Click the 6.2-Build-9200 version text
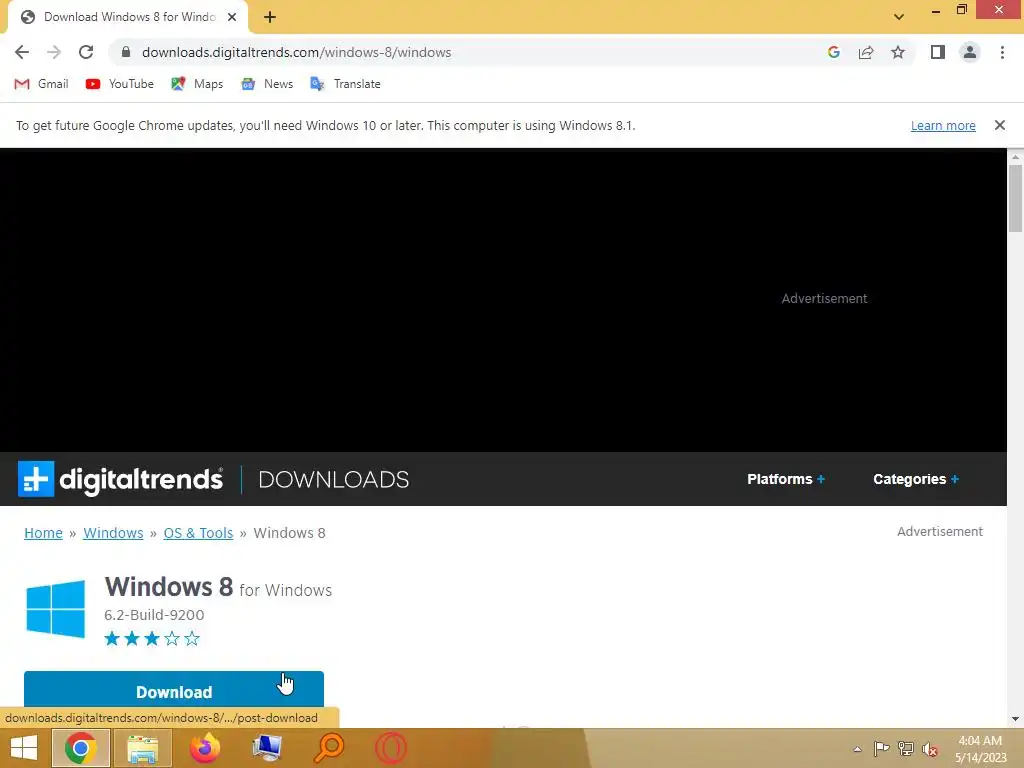Image resolution: width=1024 pixels, height=768 pixels. pos(154,615)
